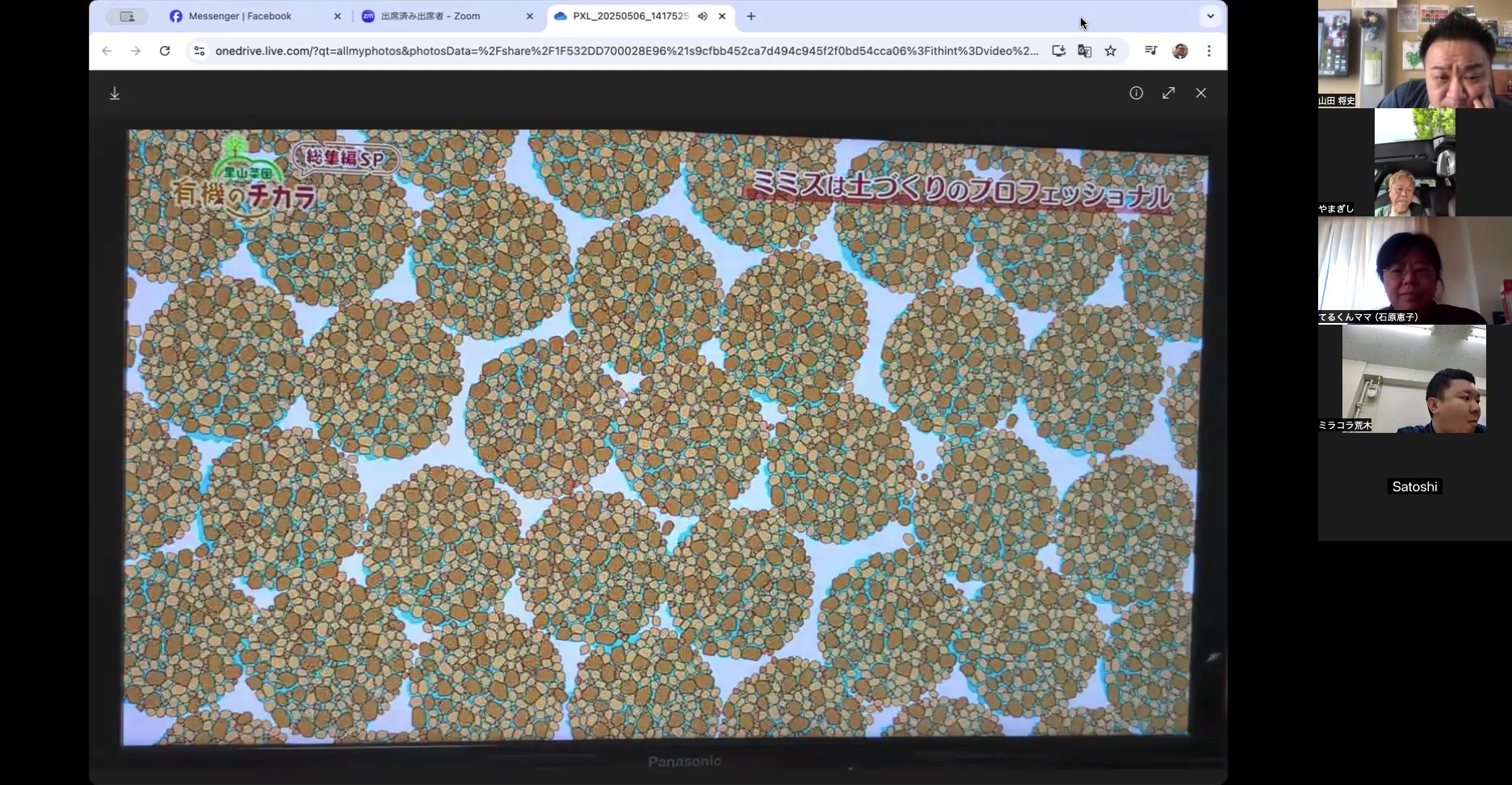The image size is (1512, 785).
Task: Select 山田 将史 participant video
Action: click(1414, 54)
